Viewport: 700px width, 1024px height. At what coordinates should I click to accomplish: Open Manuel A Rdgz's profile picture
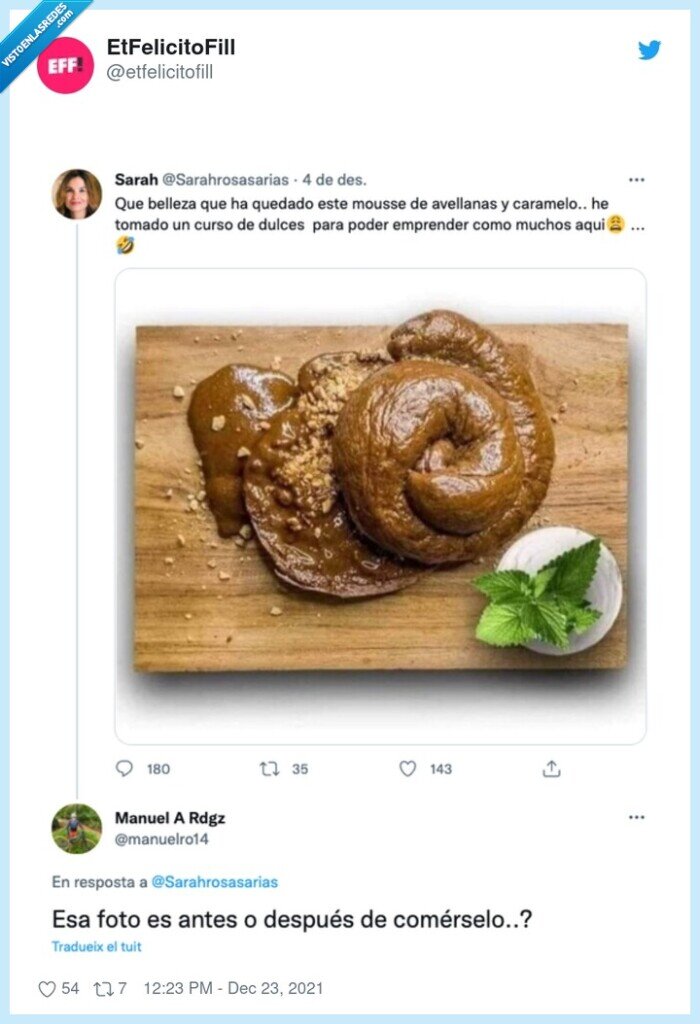[76, 828]
